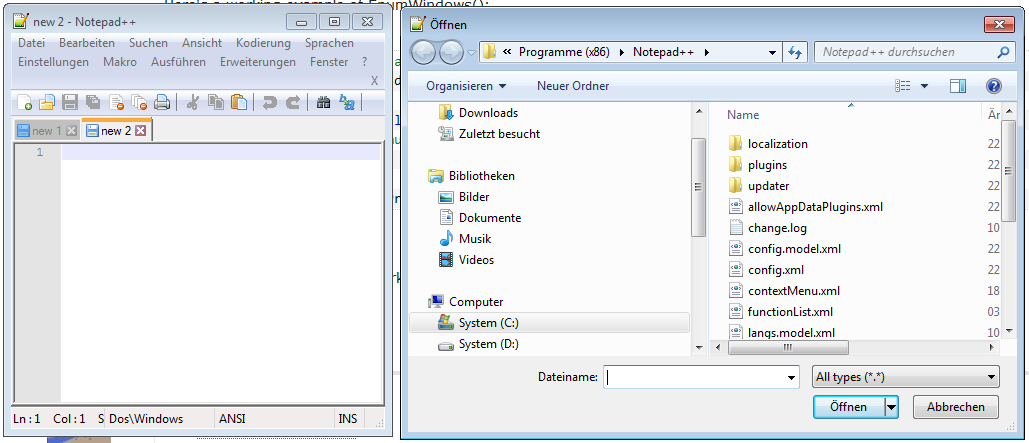The height and width of the screenshot is (443, 1029).
Task: Go forward in the Öffnen dialog
Action: tap(452, 52)
